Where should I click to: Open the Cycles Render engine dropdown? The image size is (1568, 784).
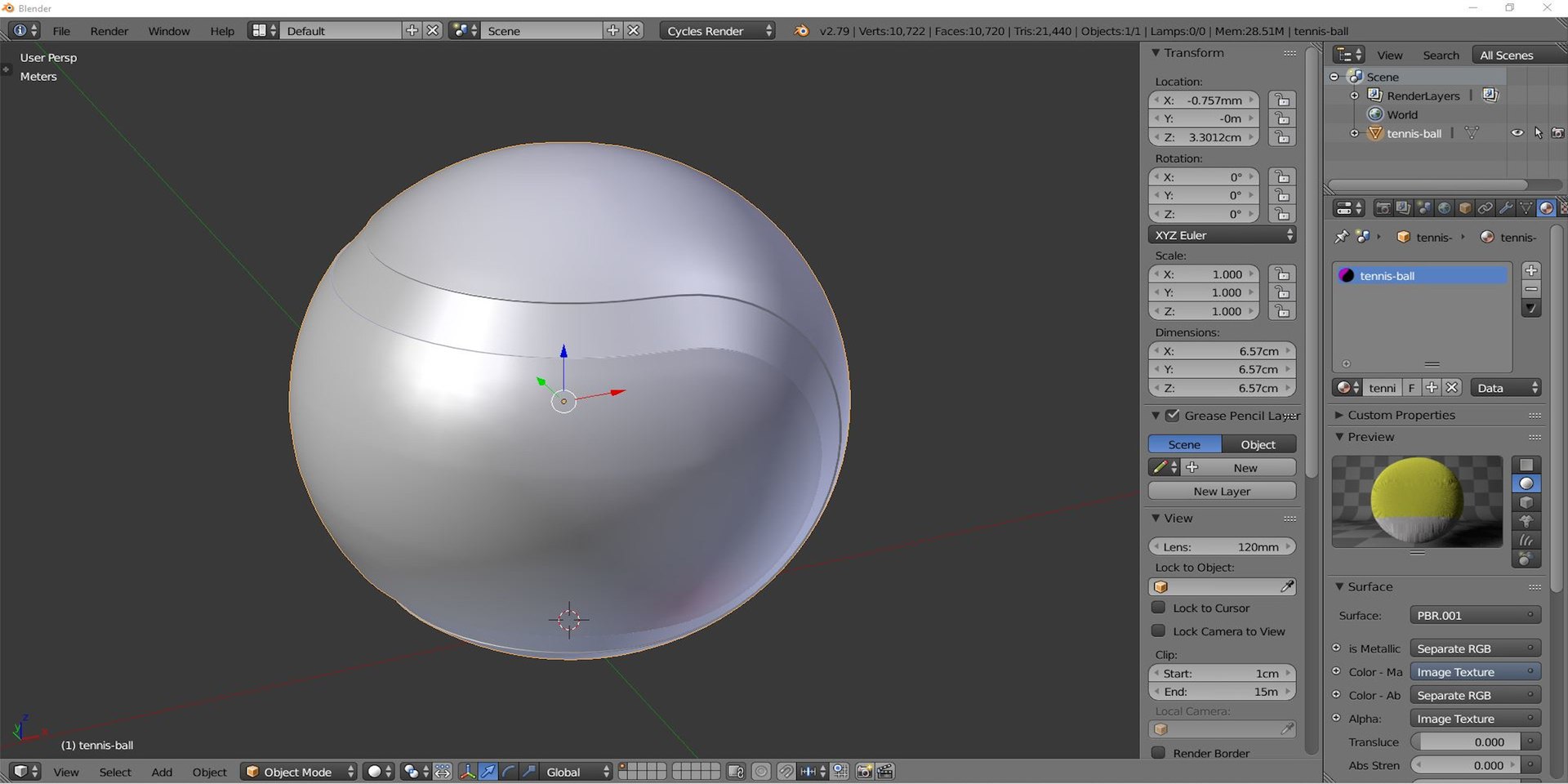pos(717,31)
